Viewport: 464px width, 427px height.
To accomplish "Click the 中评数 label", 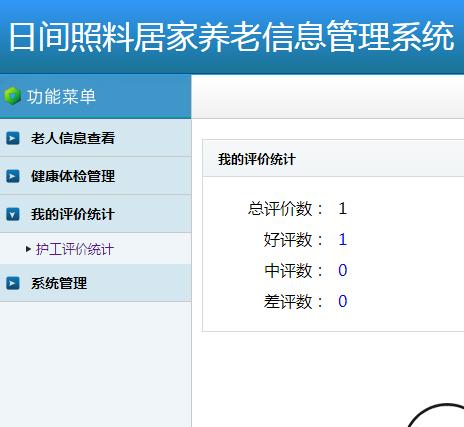I will point(294,270).
